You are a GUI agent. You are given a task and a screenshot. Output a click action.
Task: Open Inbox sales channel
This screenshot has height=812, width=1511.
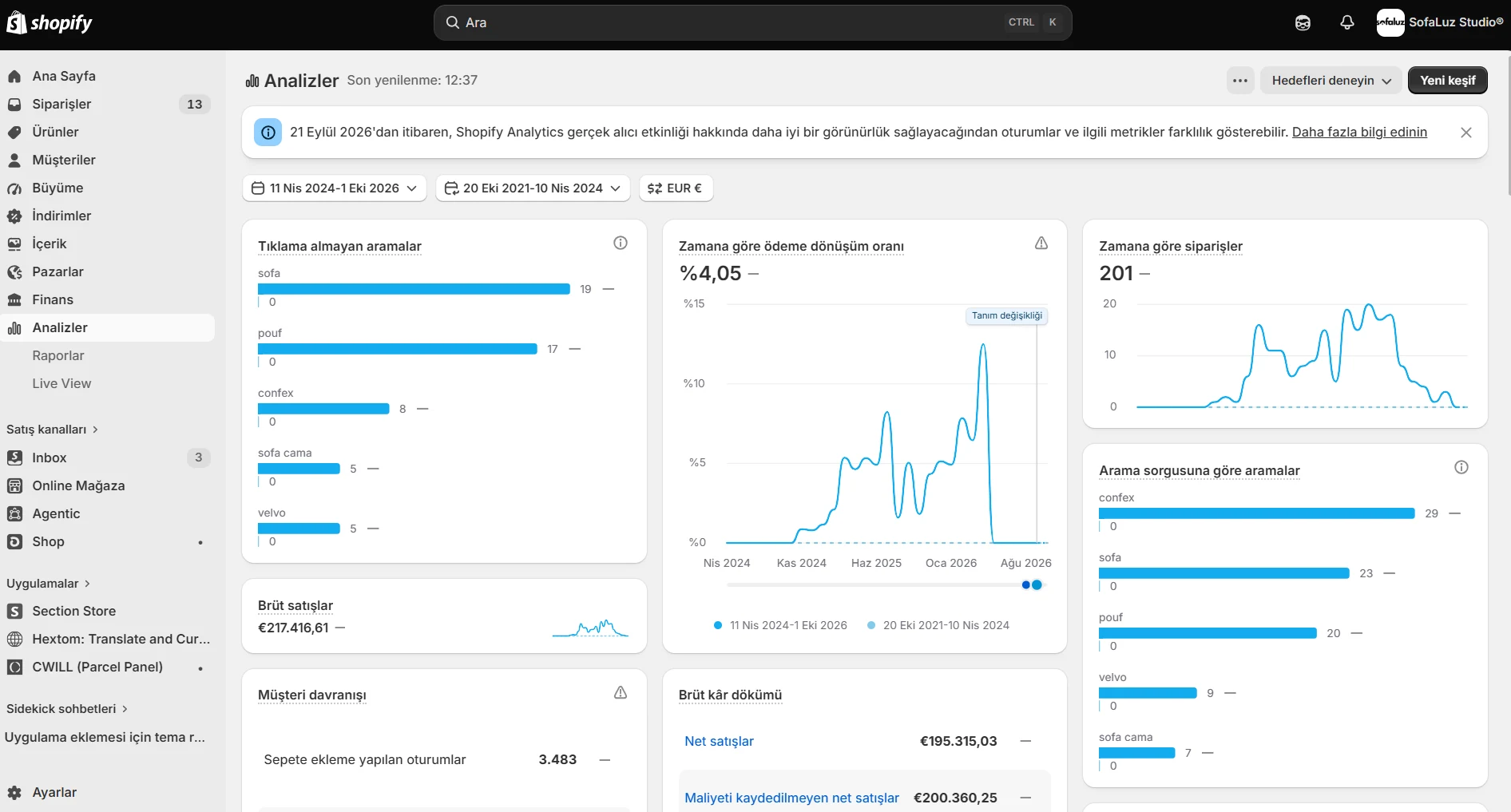coord(108,457)
